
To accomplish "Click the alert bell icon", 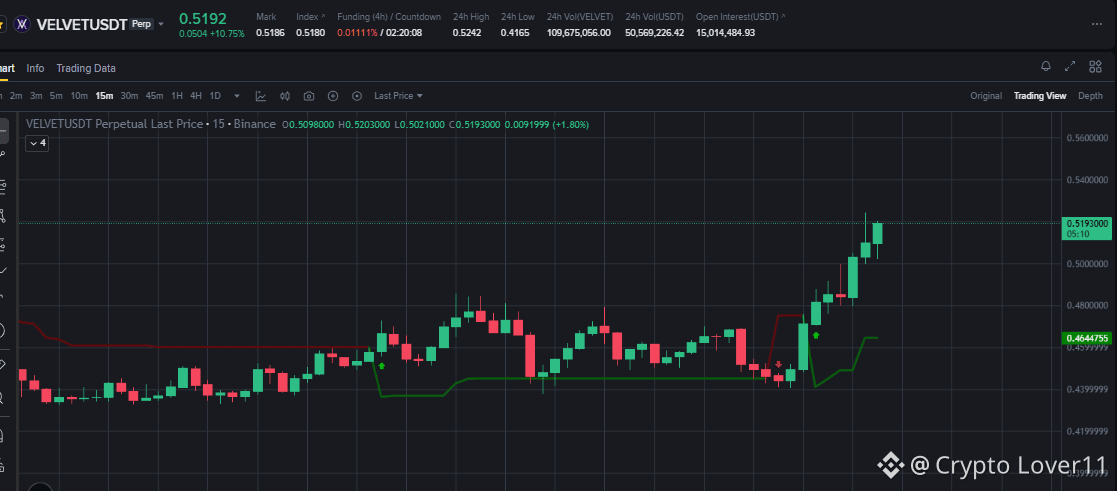I will pos(1046,67).
